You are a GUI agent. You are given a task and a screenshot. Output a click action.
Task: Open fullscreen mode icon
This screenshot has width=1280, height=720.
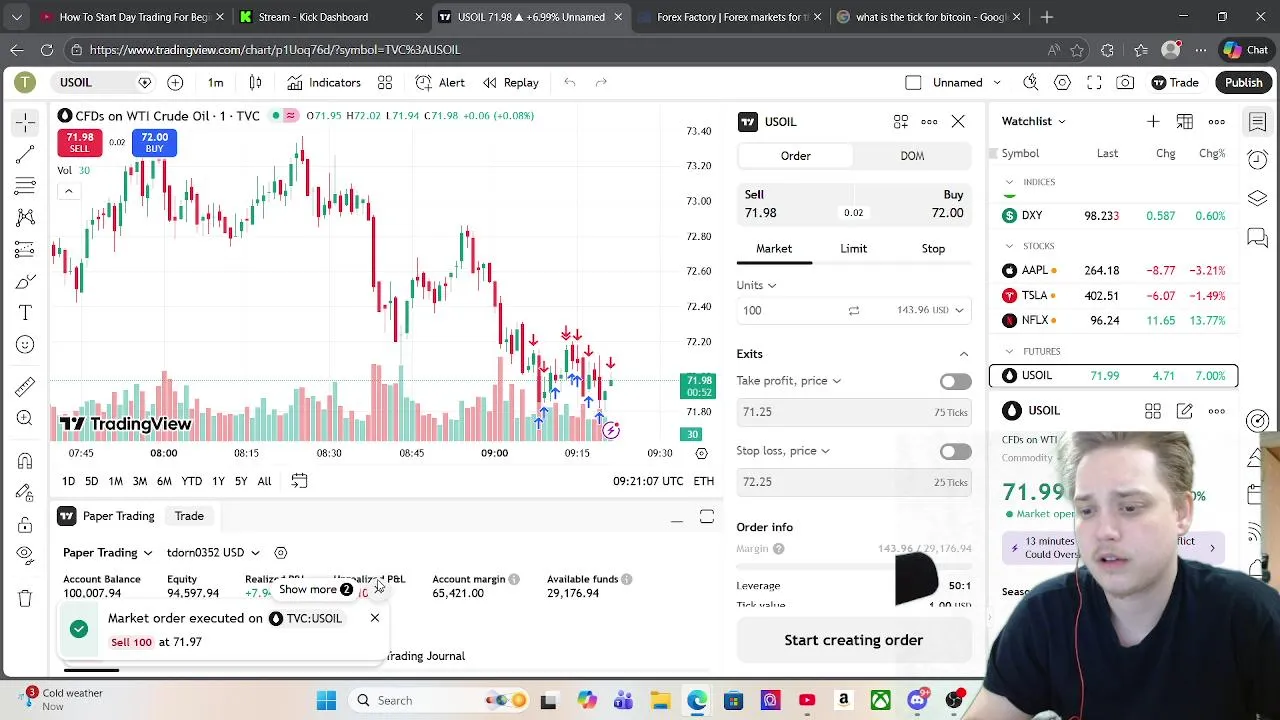pyautogui.click(x=1094, y=83)
